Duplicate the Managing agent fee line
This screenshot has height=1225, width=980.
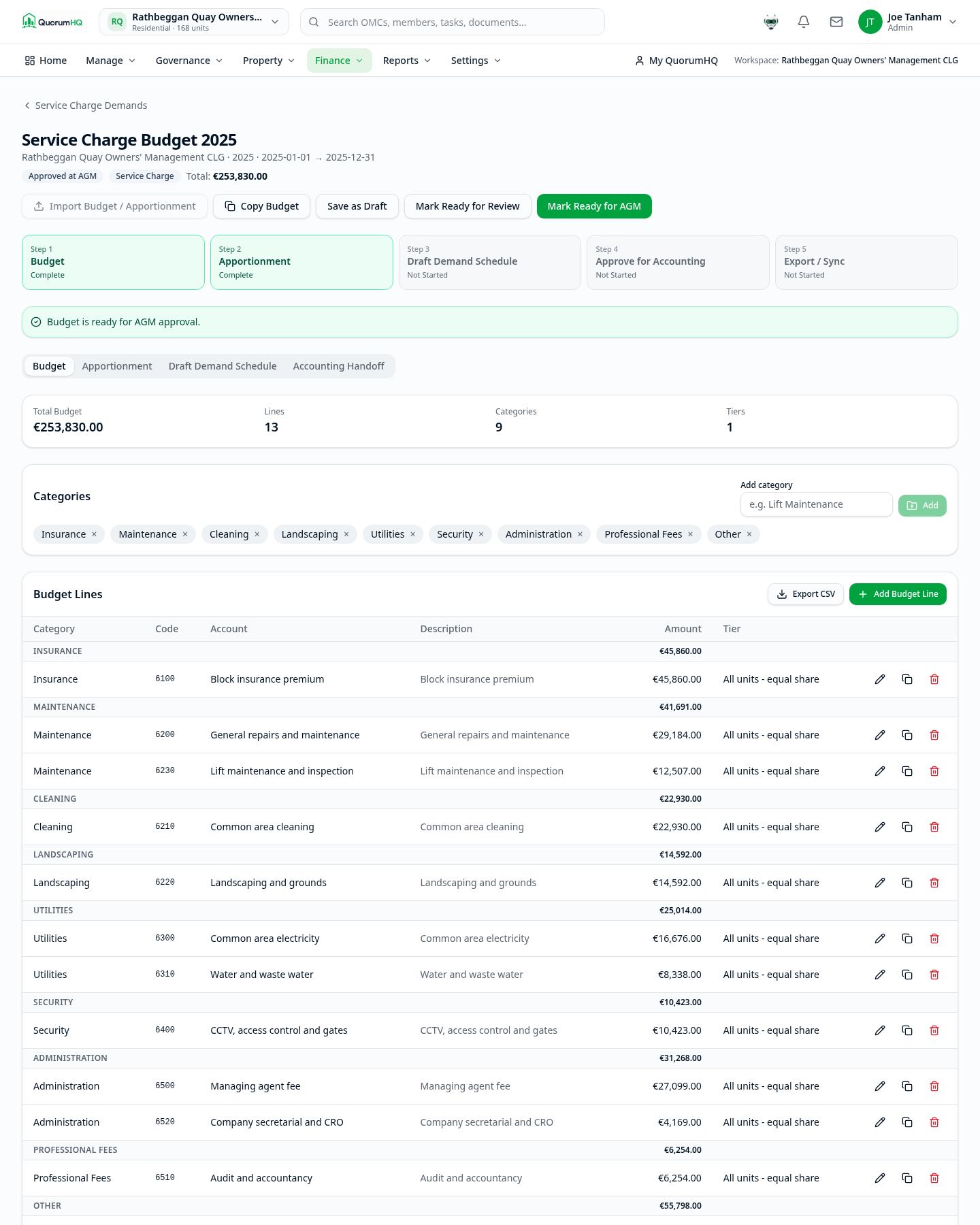click(x=907, y=1086)
